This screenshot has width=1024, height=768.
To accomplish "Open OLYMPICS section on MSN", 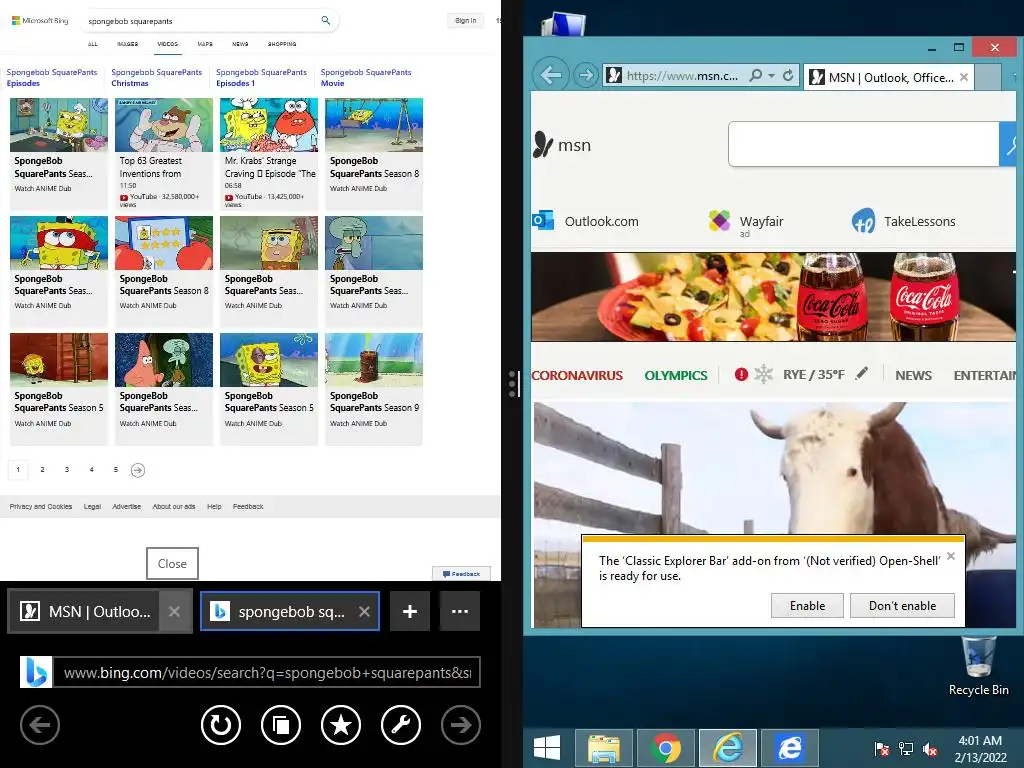I will (x=676, y=376).
